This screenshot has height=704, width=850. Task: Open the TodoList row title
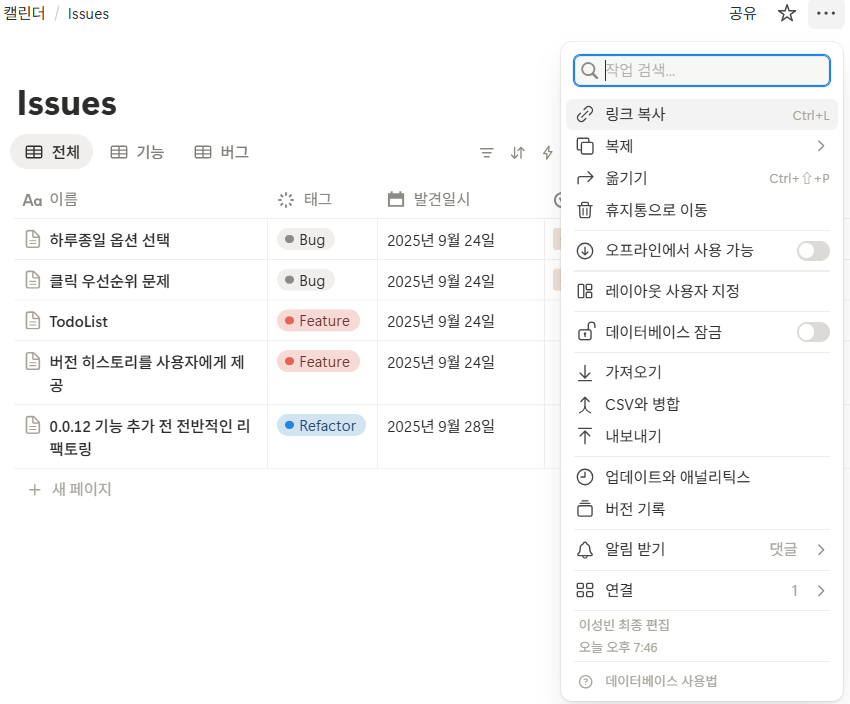pos(79,321)
